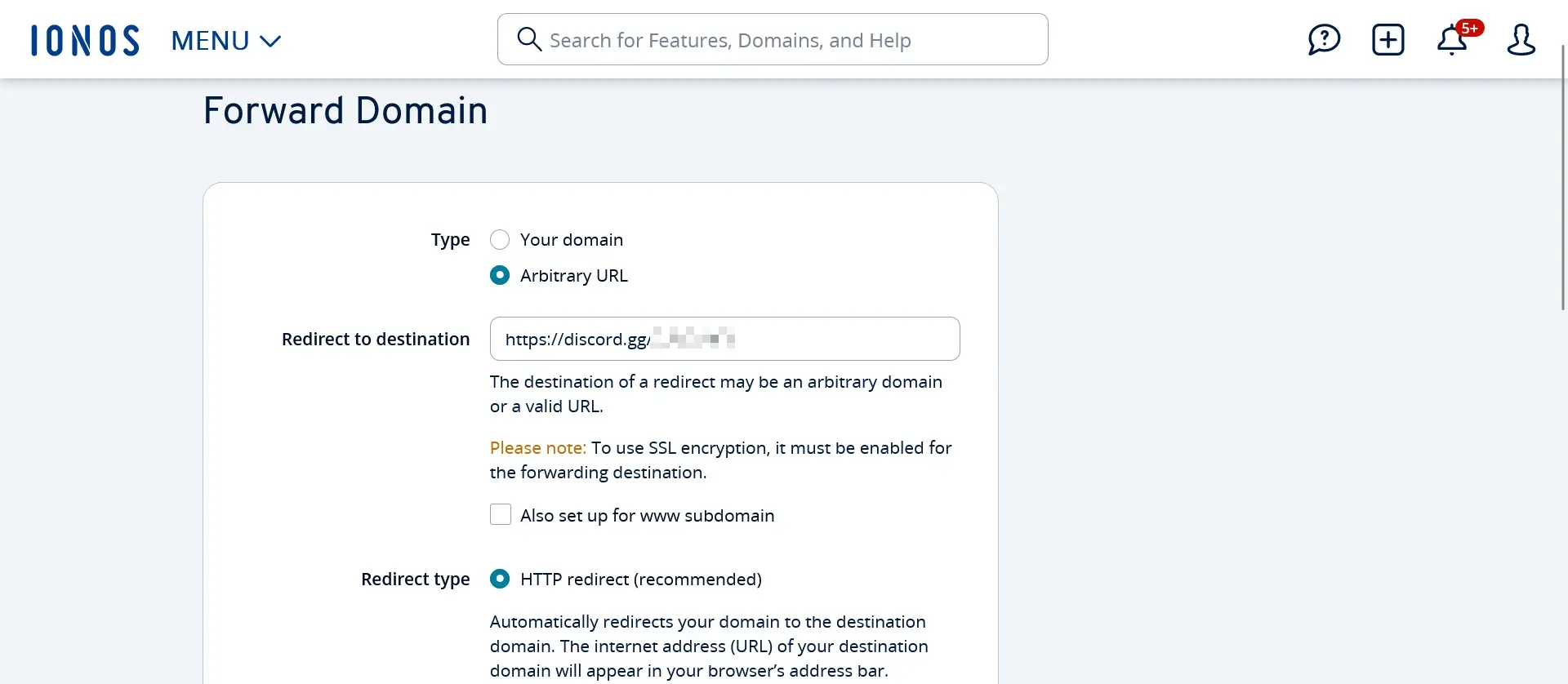
Task: Select the Arbitrary URL radio option
Action: coord(501,275)
